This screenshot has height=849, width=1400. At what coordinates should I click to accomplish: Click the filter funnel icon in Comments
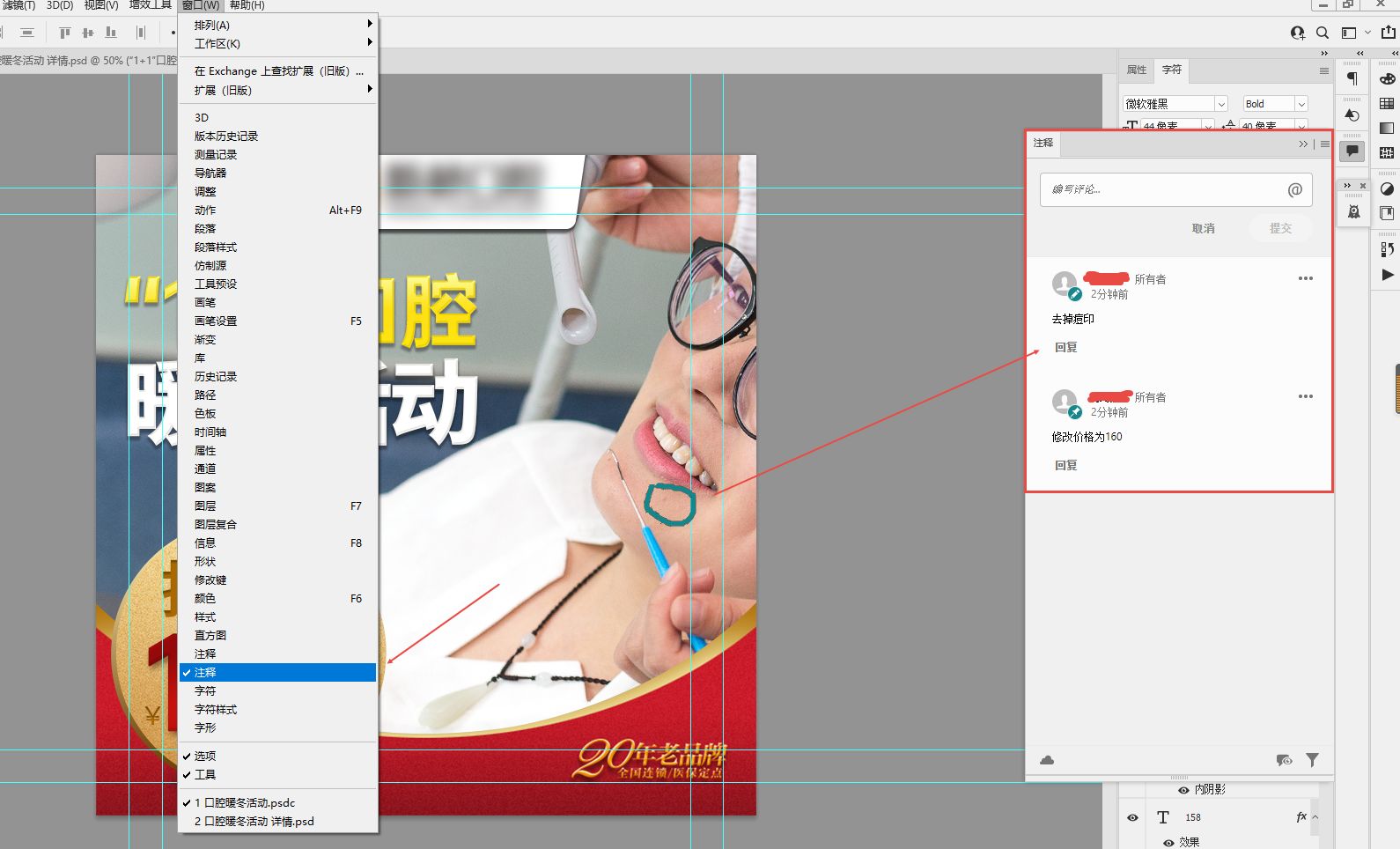coord(1312,759)
